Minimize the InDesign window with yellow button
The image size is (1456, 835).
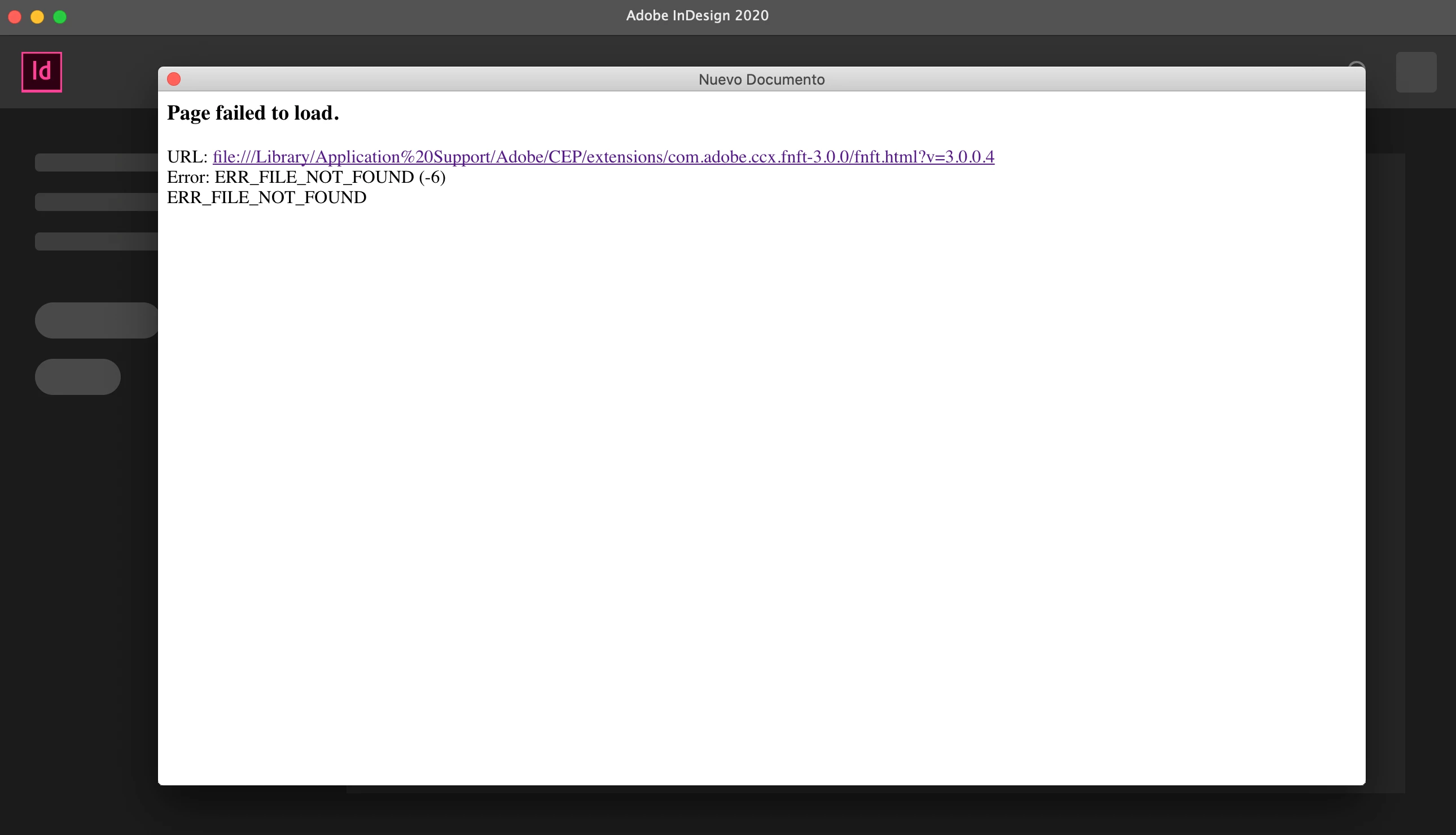(x=37, y=16)
